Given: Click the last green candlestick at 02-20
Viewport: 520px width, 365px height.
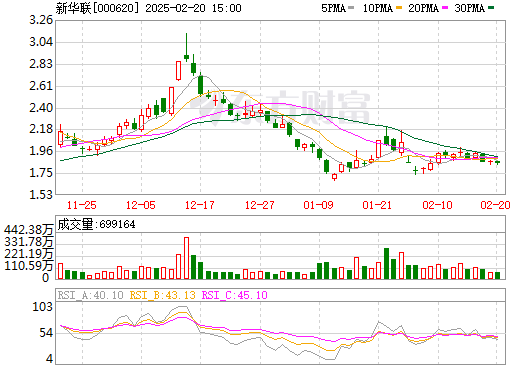Looking at the screenshot, I should (497, 162).
